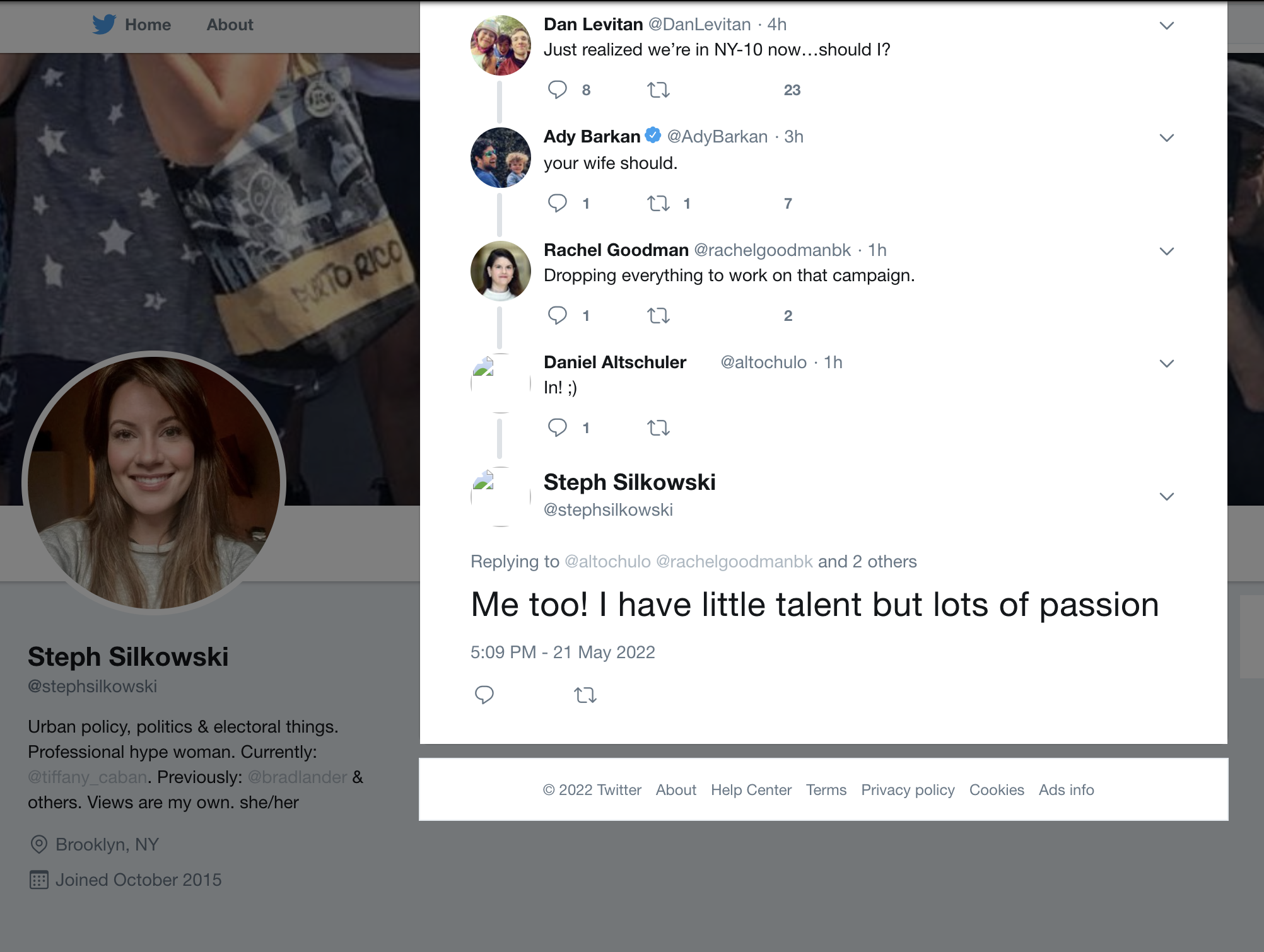Open the chevron menu on Steph's tweet

tap(1166, 496)
